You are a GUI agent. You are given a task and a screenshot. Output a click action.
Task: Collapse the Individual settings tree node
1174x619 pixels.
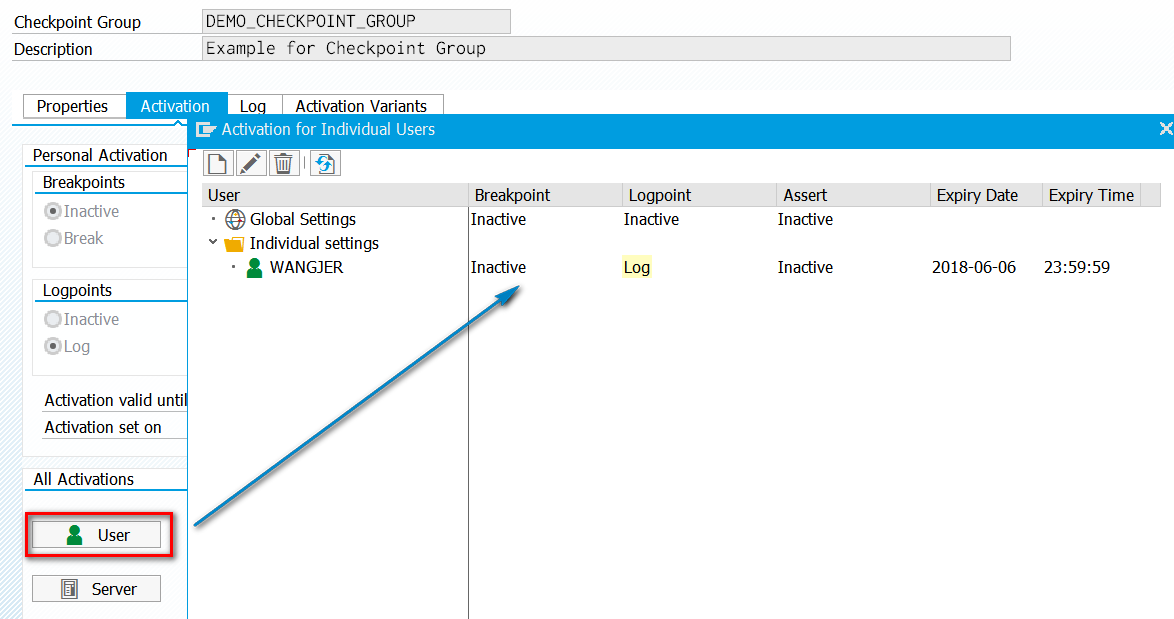[213, 243]
